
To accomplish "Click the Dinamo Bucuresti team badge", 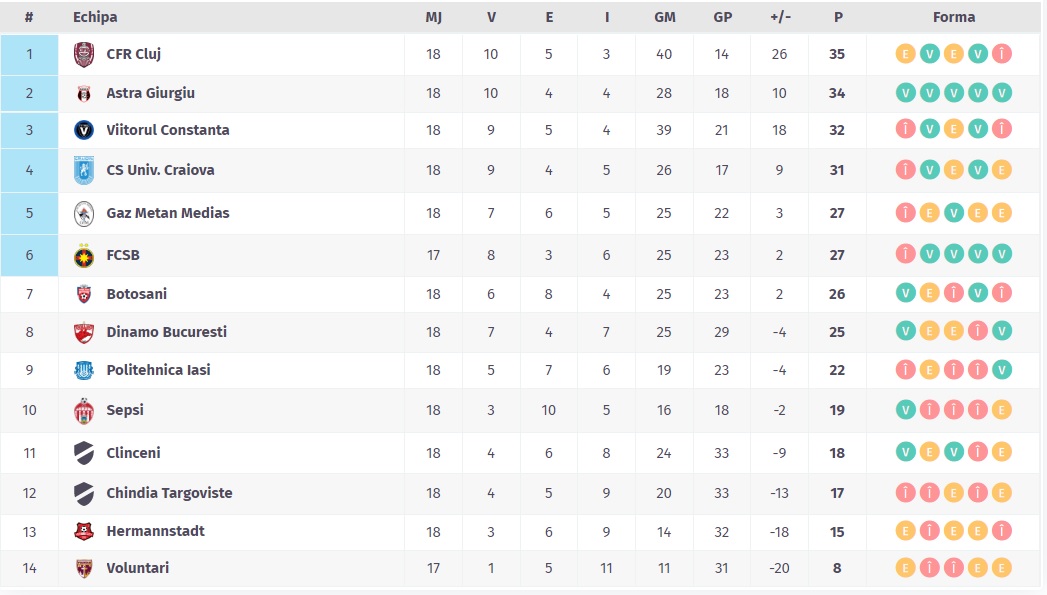I will tap(84, 332).
